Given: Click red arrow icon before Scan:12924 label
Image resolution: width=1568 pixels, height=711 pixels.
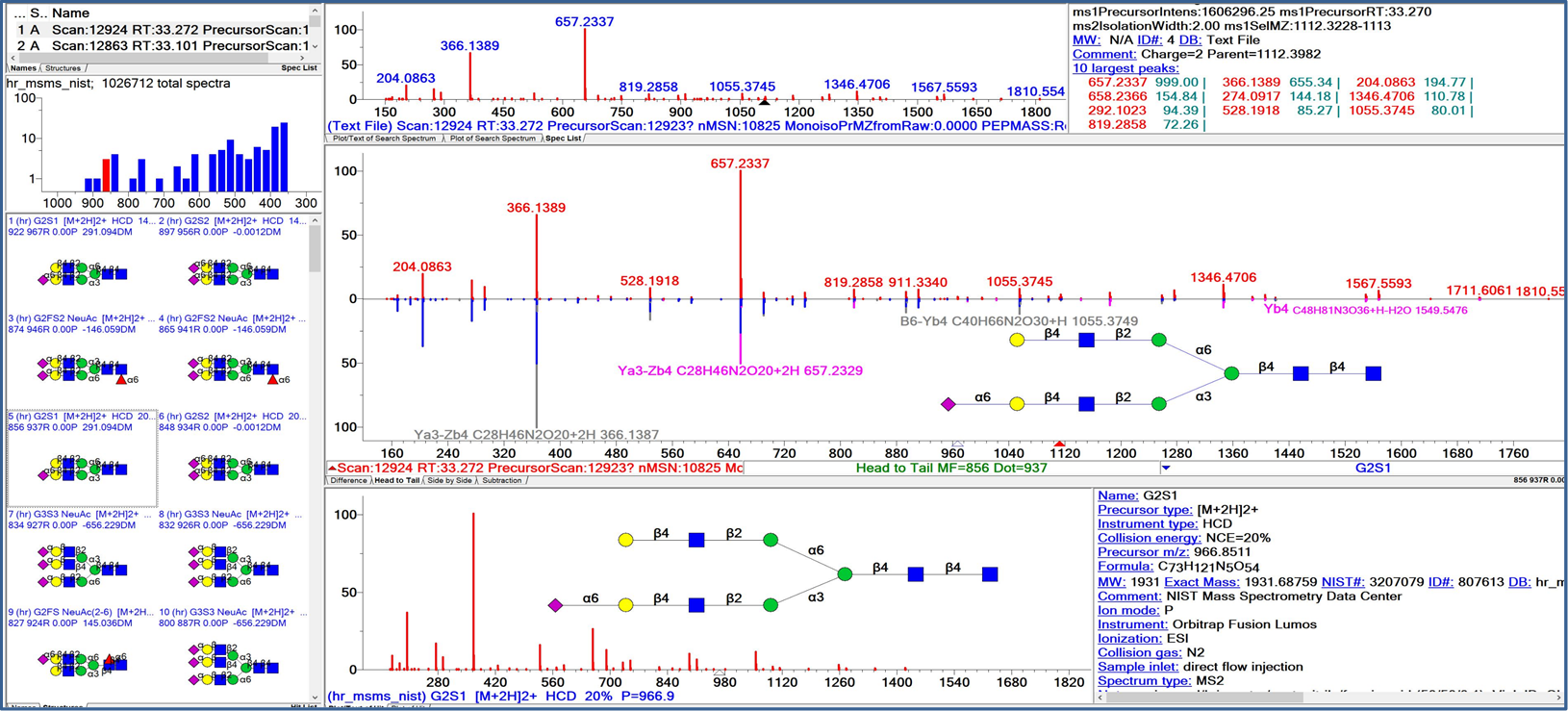Looking at the screenshot, I should (332, 468).
